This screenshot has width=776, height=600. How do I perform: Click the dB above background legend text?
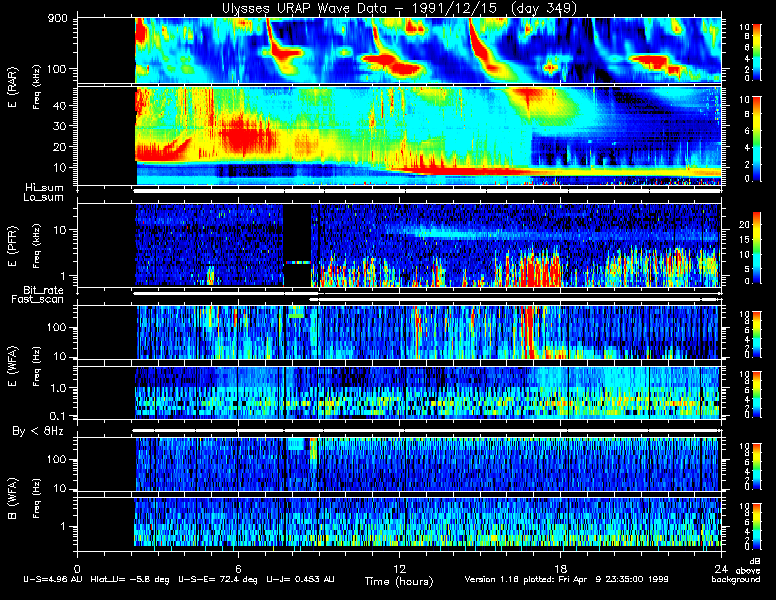tap(738, 571)
